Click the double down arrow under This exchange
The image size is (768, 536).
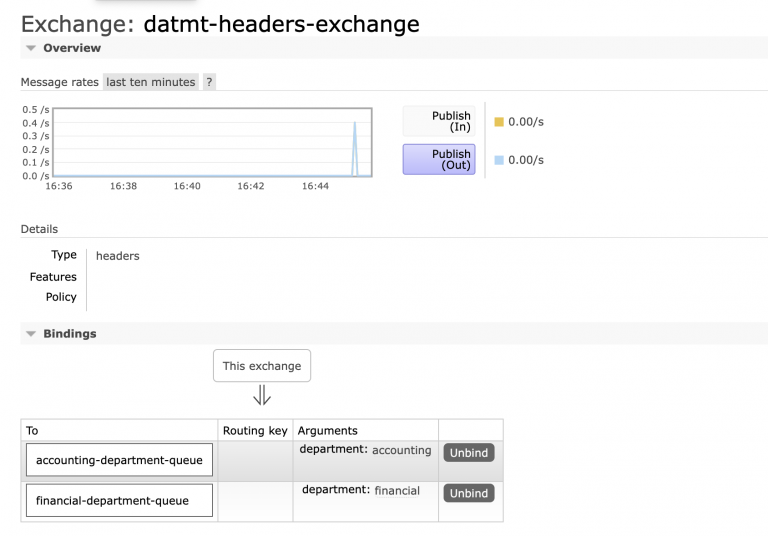point(262,396)
